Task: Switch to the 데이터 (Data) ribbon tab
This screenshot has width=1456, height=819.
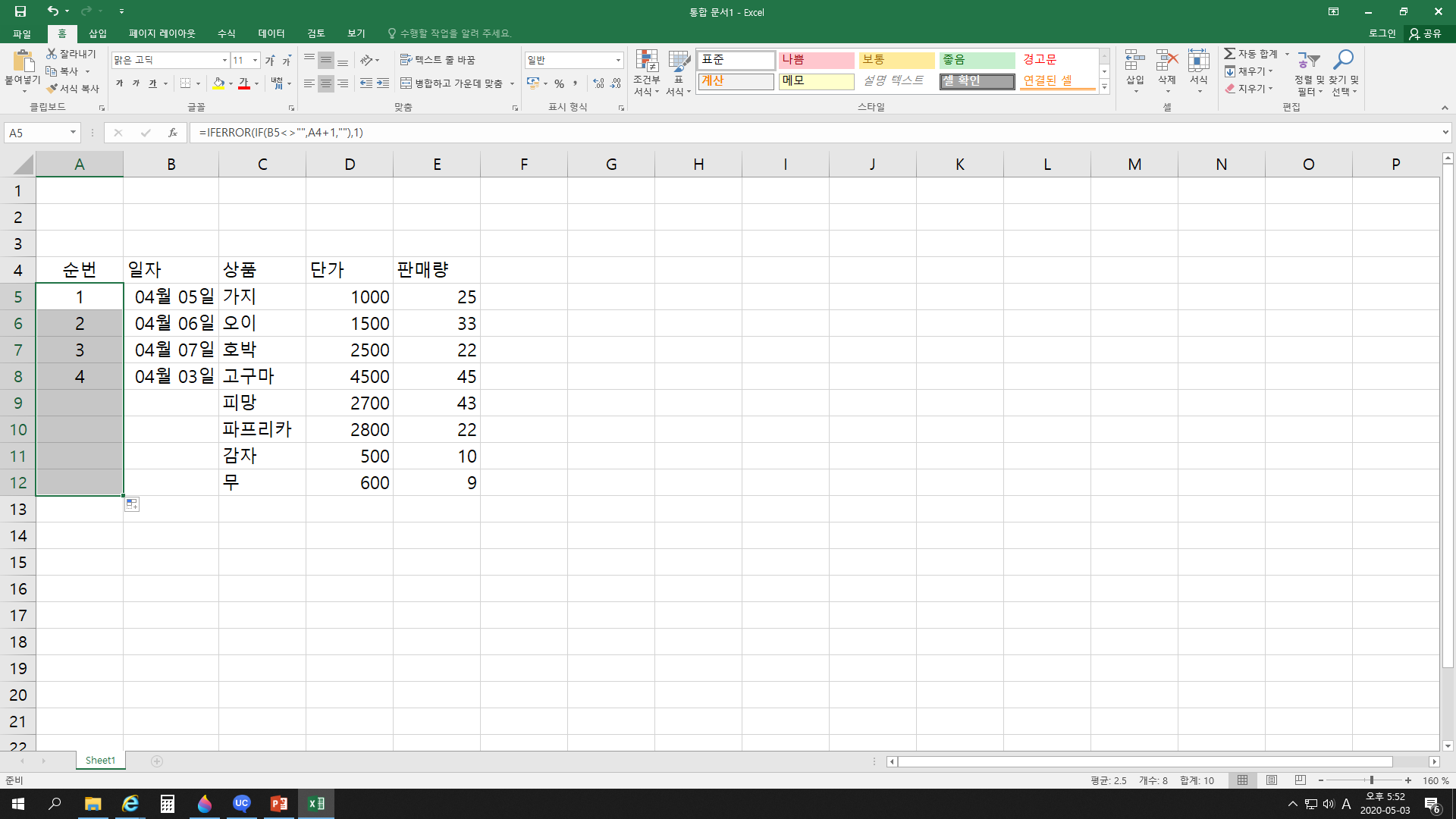Action: tap(271, 33)
